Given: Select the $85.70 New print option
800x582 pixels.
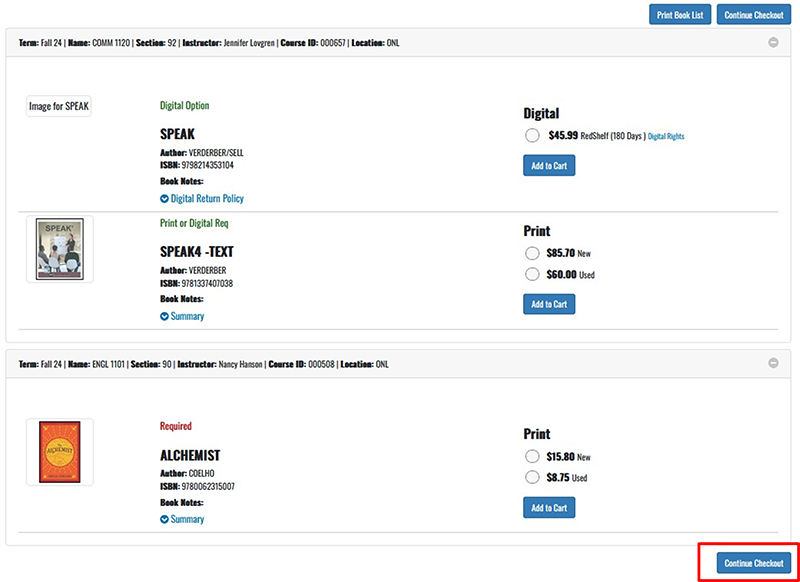Looking at the screenshot, I should pyautogui.click(x=532, y=253).
